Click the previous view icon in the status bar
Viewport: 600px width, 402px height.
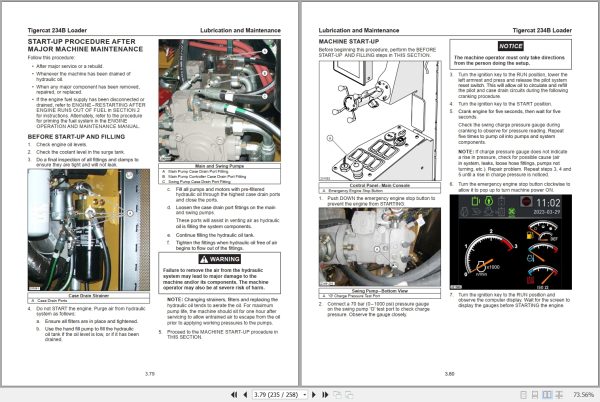337,394
